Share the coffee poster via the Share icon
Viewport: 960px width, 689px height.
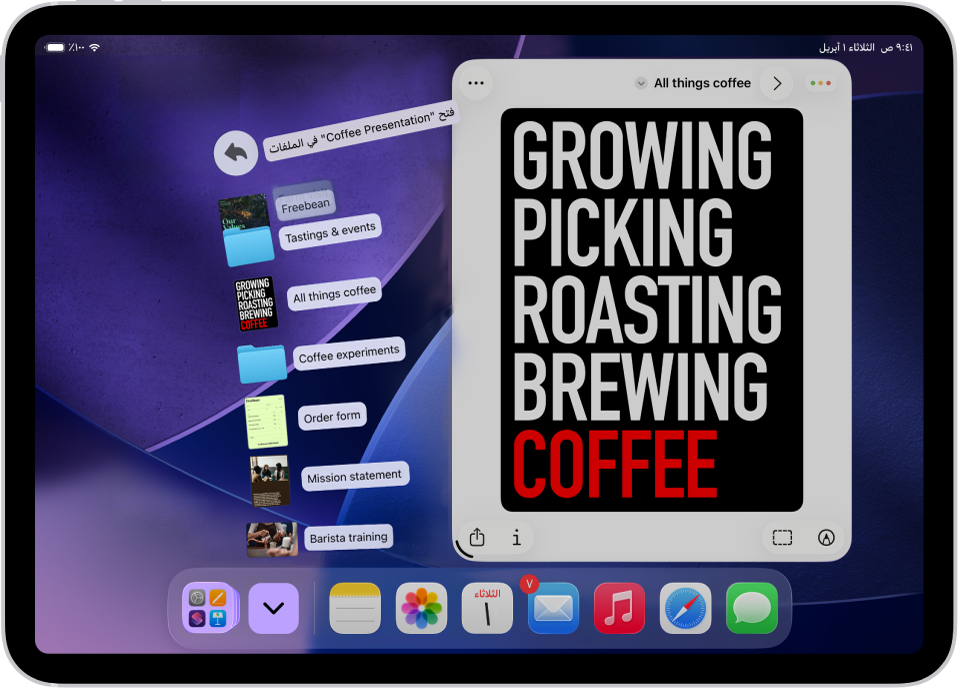(477, 537)
